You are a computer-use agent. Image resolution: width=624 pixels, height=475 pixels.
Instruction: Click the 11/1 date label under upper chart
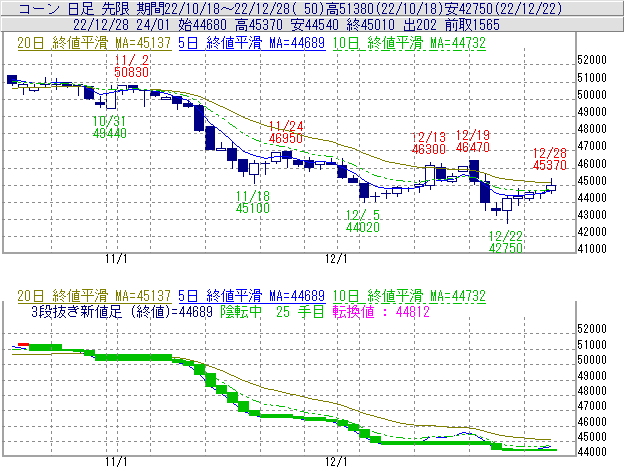pos(116,259)
